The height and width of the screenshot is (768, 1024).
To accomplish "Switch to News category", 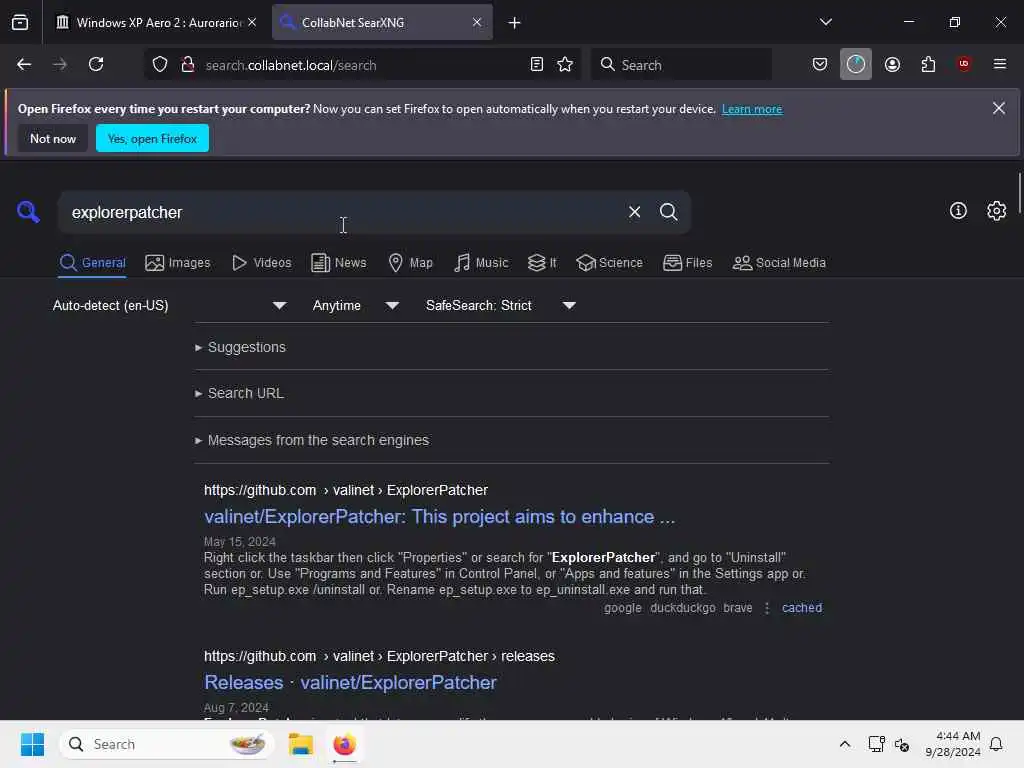I will click(339, 263).
